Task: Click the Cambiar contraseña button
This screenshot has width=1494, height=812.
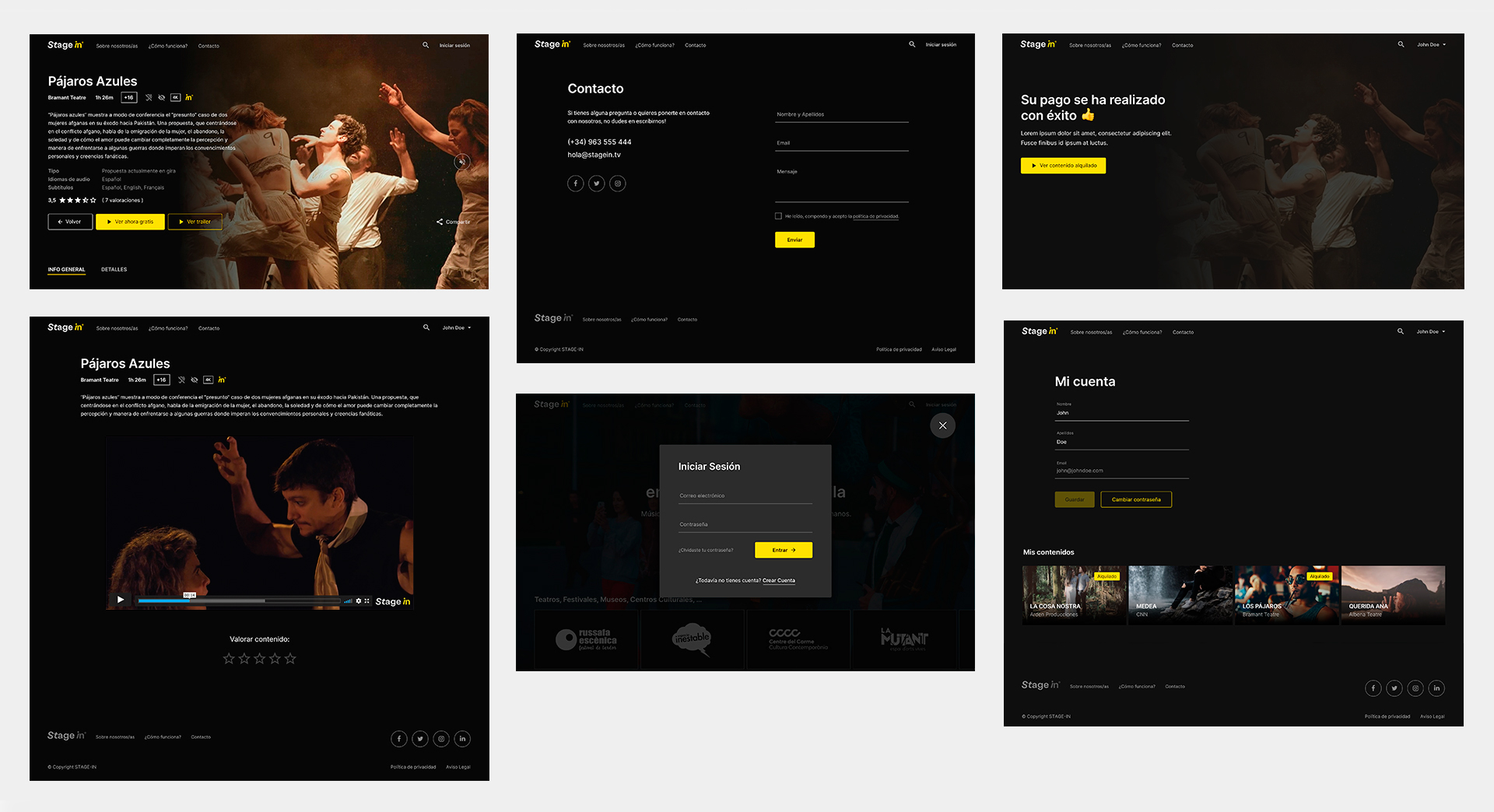Action: [1136, 499]
